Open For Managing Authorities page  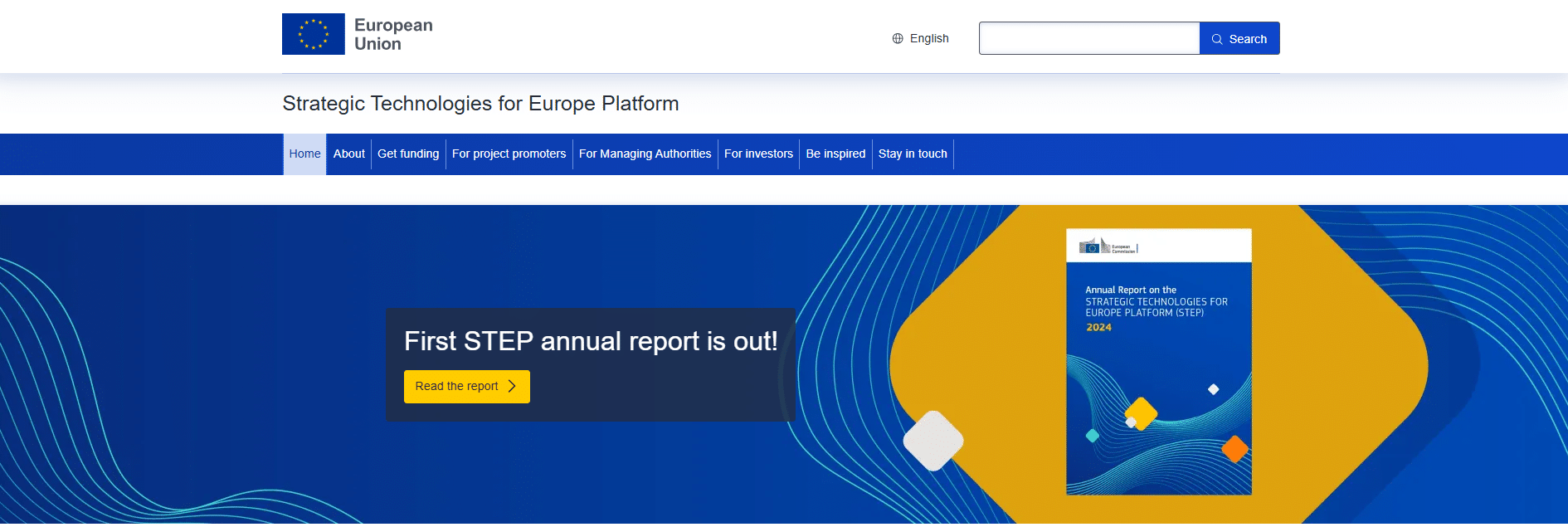click(x=645, y=154)
